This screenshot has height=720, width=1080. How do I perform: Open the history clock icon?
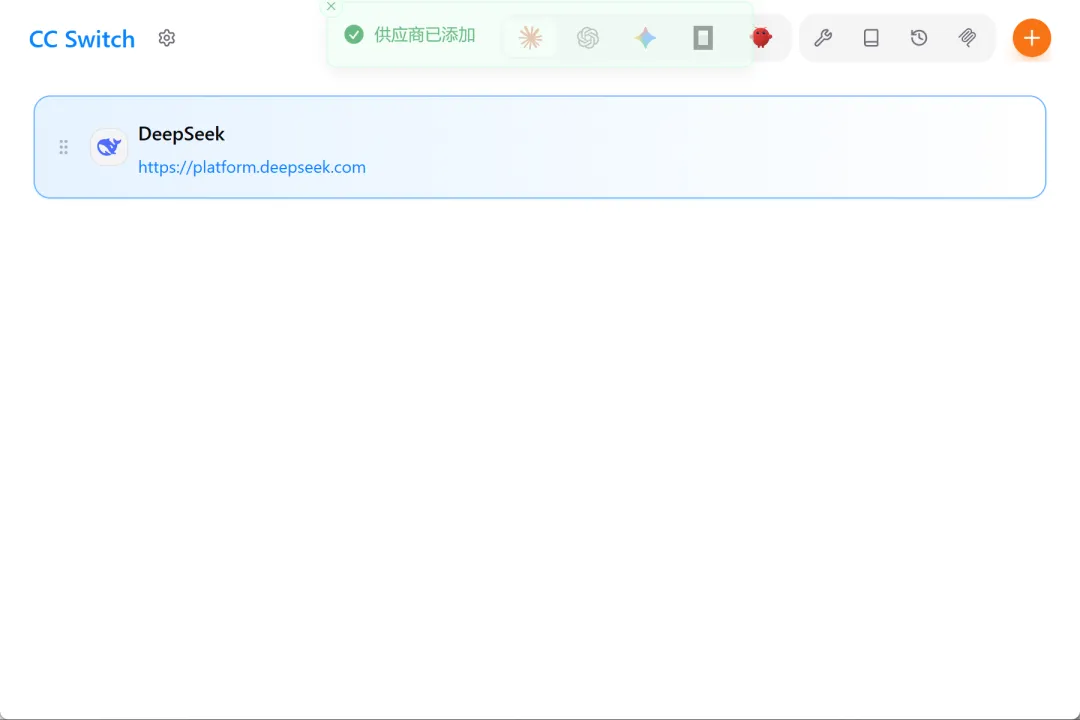coord(919,38)
